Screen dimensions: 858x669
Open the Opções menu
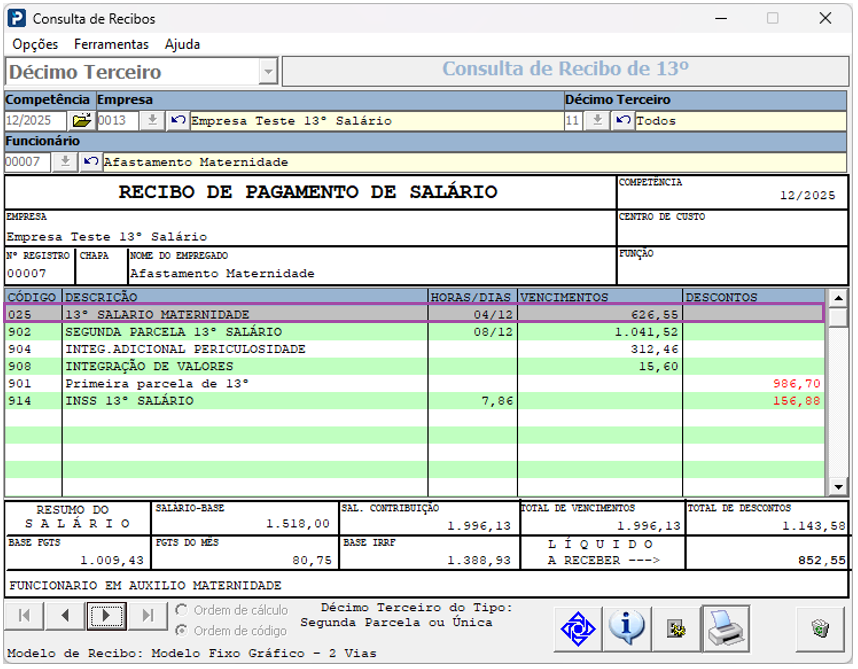click(35, 44)
